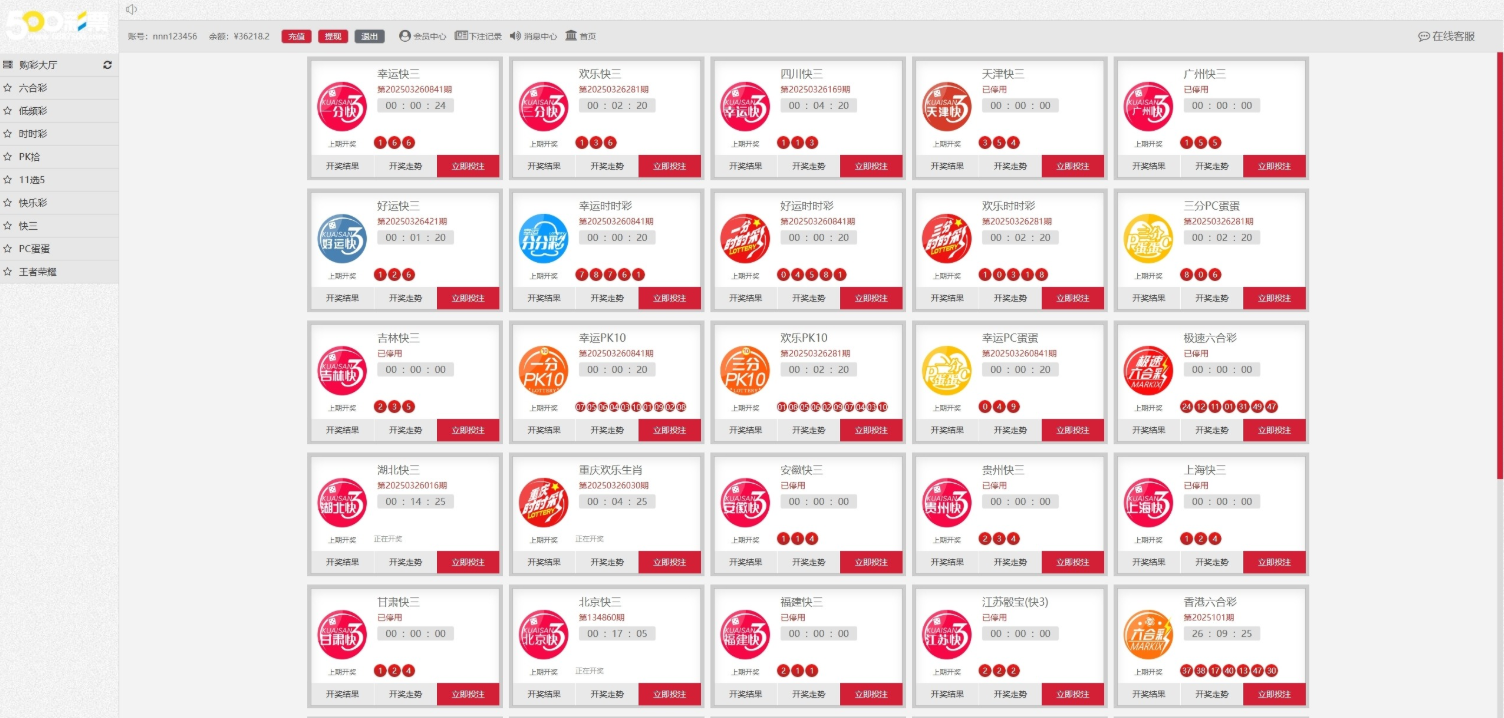Open 消息中心 message center icon
1504x718 pixels.
pos(515,36)
